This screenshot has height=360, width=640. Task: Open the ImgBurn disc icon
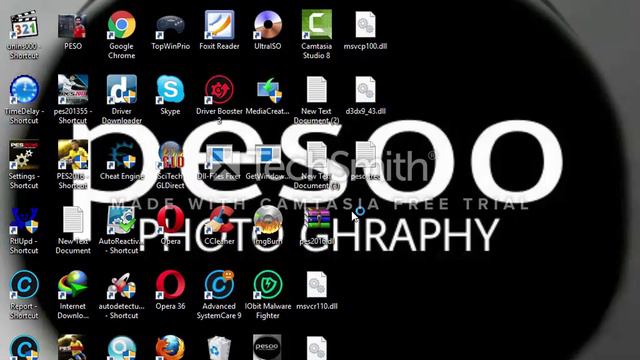[x=268, y=220]
